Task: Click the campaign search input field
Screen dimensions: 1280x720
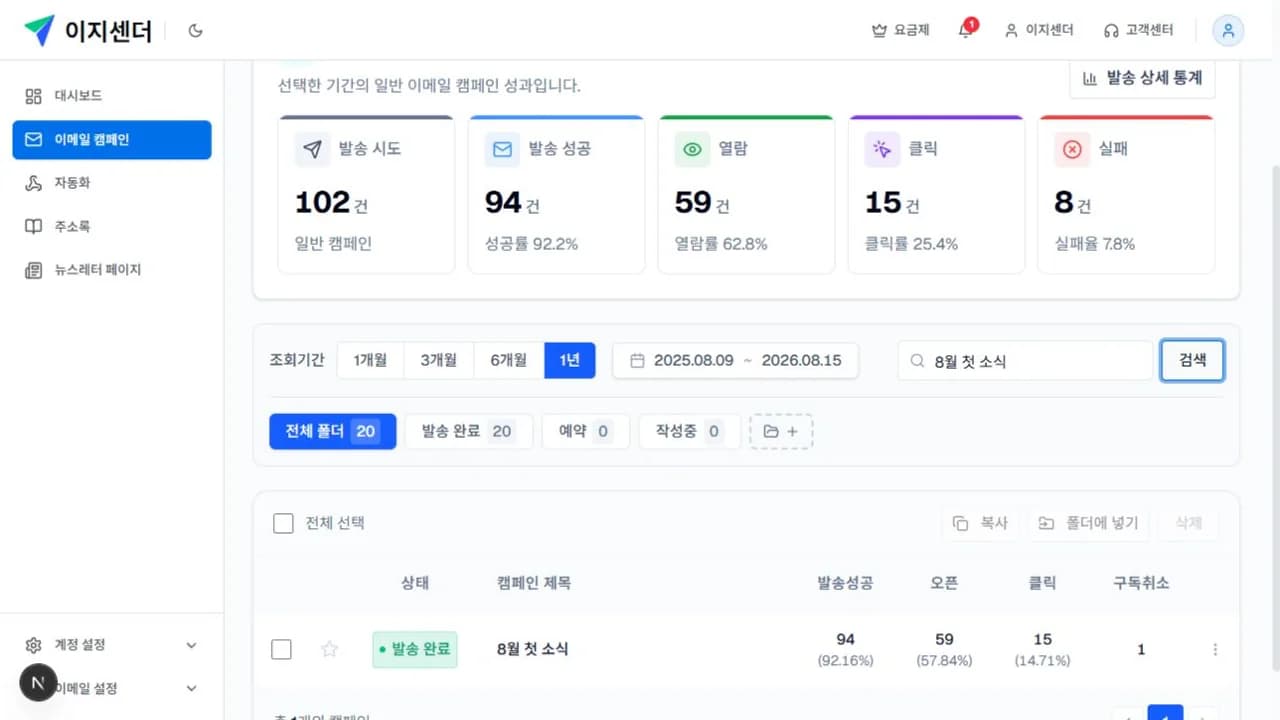Action: (1026, 361)
